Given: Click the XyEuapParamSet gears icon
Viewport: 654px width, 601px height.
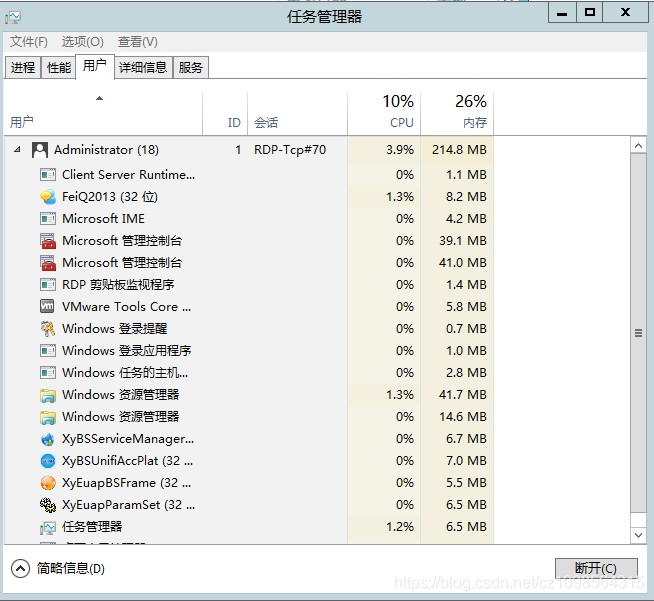Looking at the screenshot, I should [x=48, y=505].
